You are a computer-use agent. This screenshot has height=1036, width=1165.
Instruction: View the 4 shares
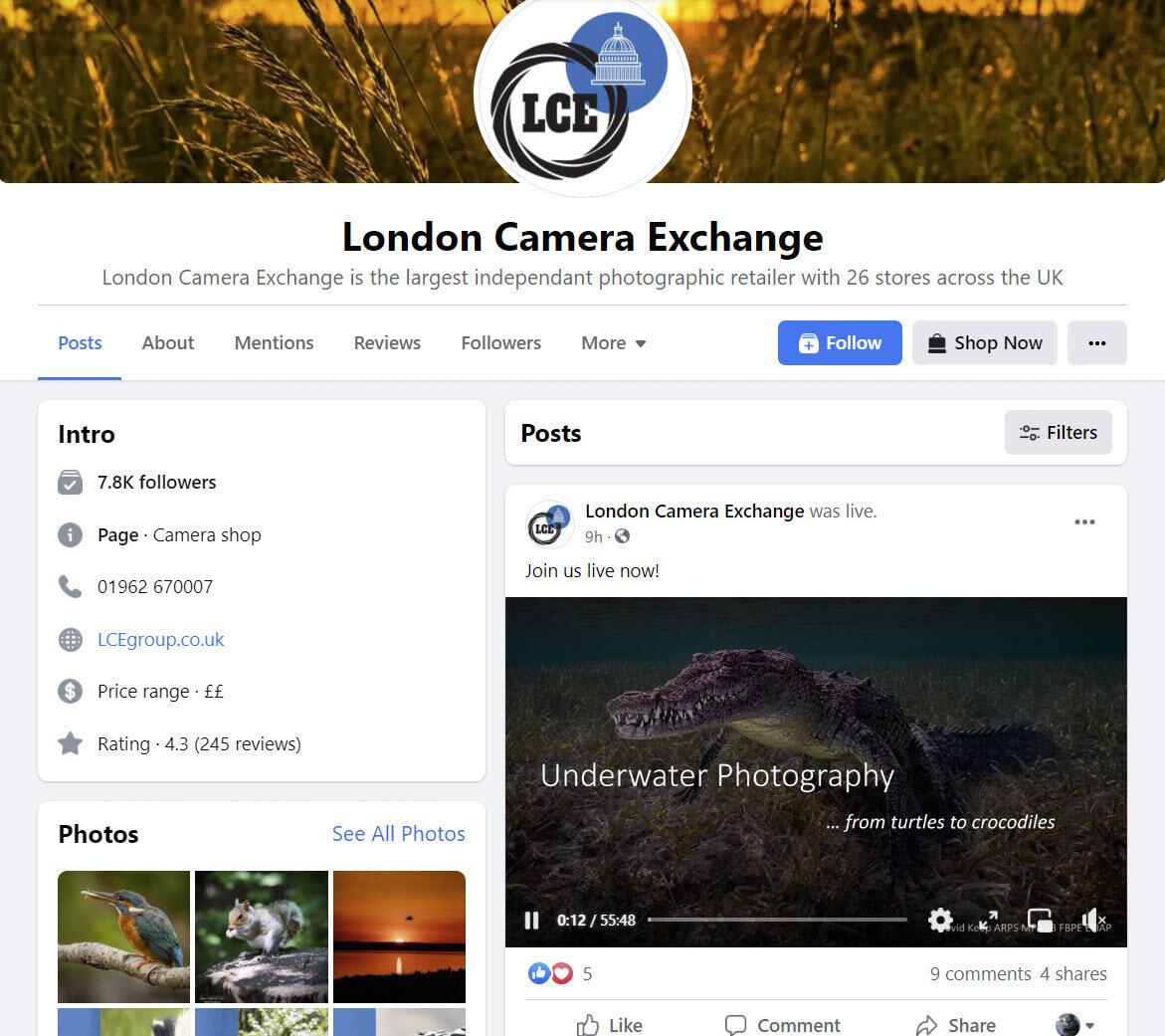(1072, 973)
